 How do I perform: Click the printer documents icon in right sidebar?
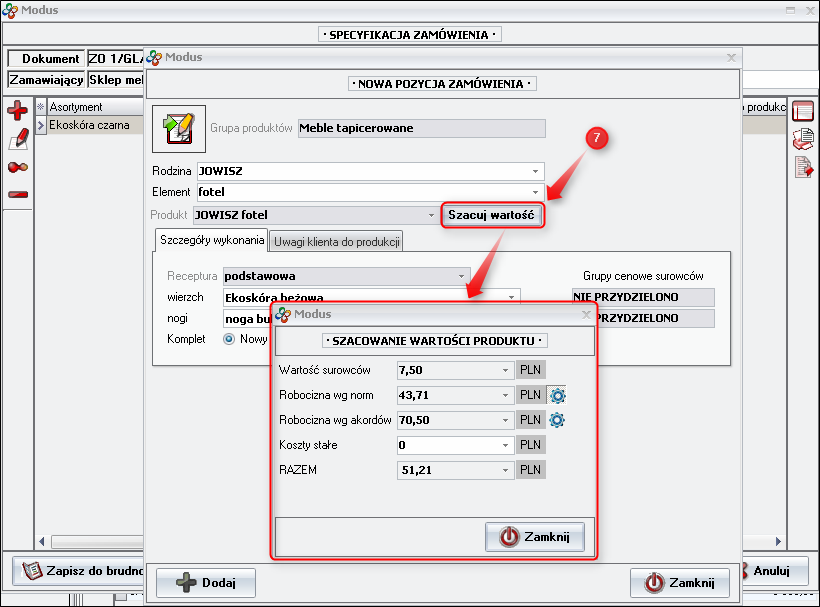803,139
